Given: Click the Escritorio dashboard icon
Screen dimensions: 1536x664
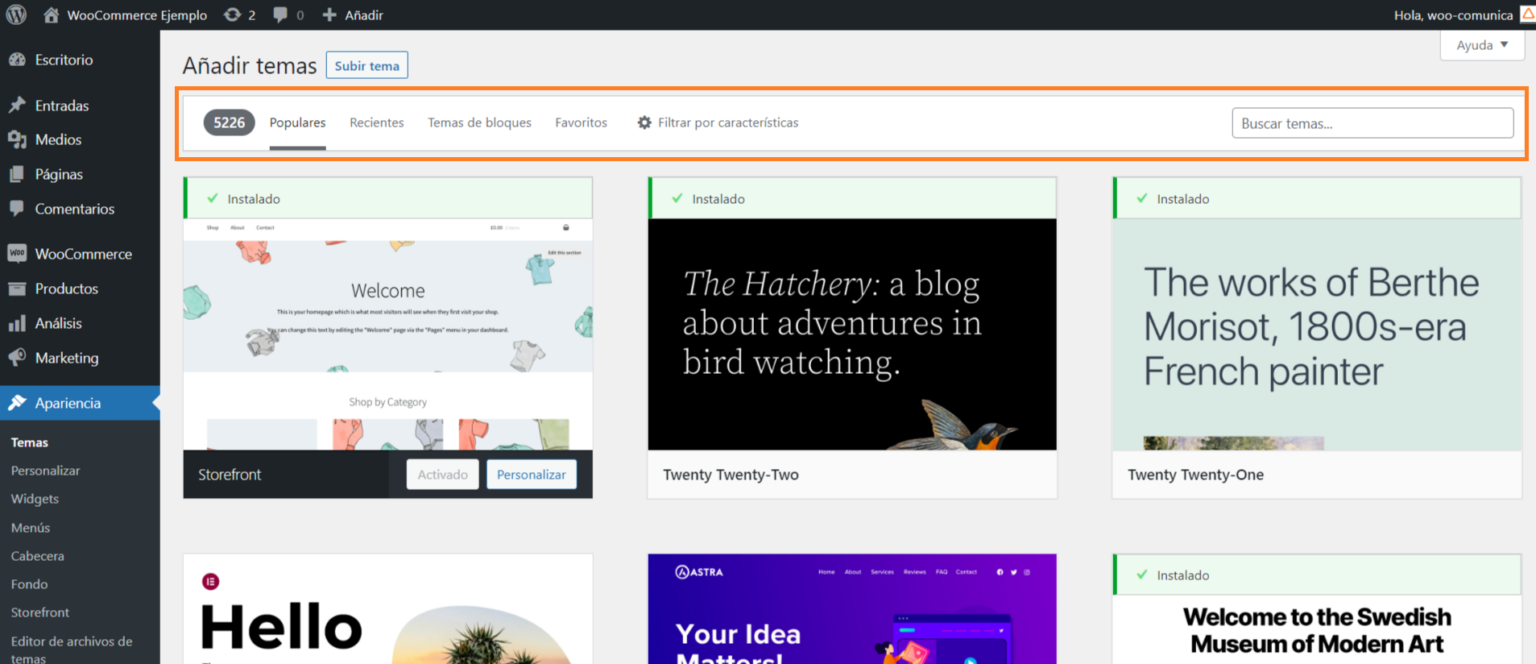Looking at the screenshot, I should [x=17, y=60].
